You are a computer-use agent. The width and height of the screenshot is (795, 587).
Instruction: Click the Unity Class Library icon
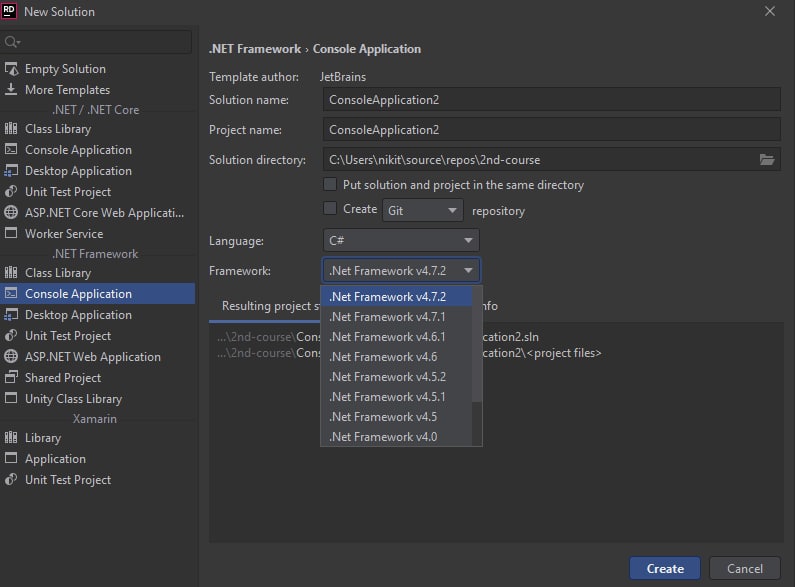[11, 398]
